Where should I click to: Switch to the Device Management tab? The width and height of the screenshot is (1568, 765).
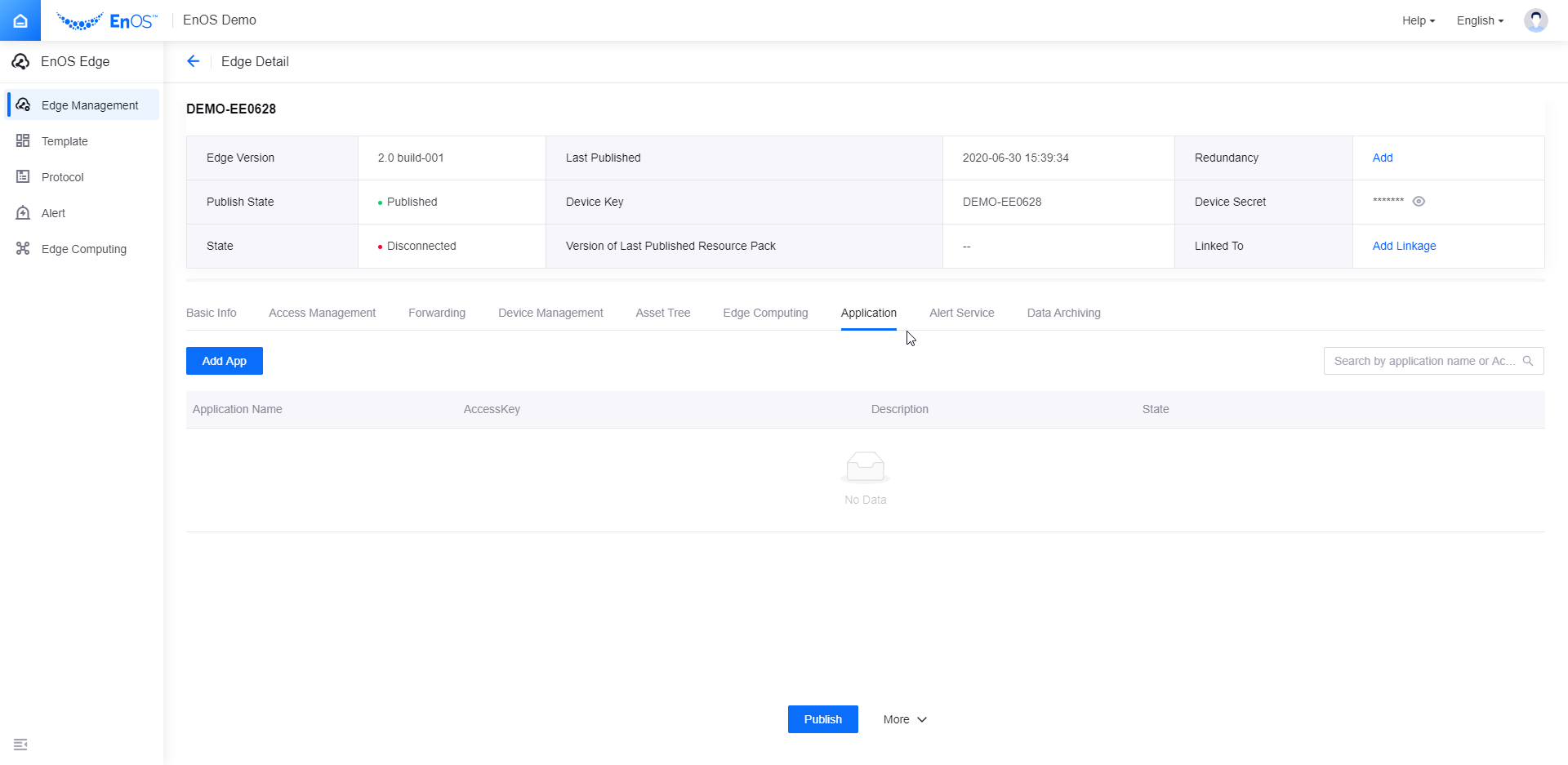550,313
